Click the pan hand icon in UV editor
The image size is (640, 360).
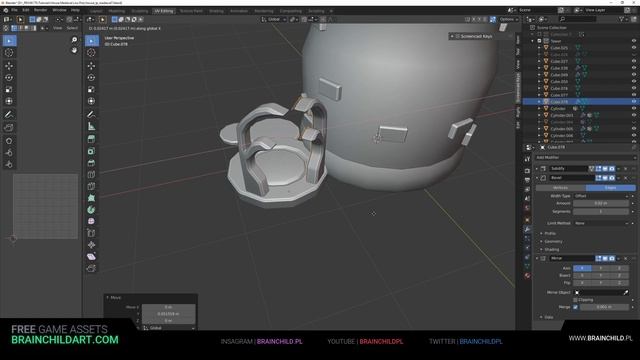[74, 50]
